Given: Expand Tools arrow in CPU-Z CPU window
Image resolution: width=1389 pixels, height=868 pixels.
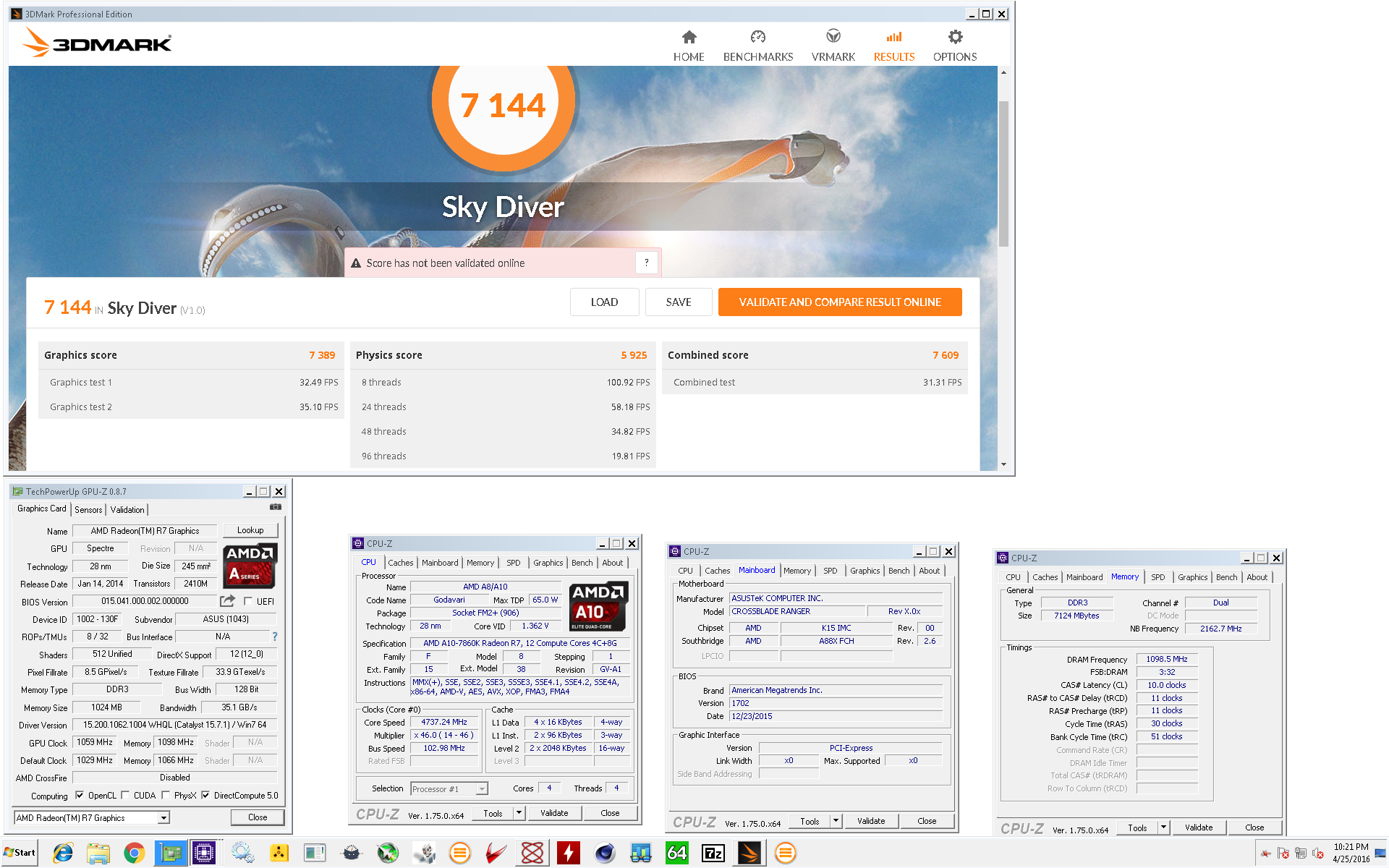Looking at the screenshot, I should [x=519, y=813].
